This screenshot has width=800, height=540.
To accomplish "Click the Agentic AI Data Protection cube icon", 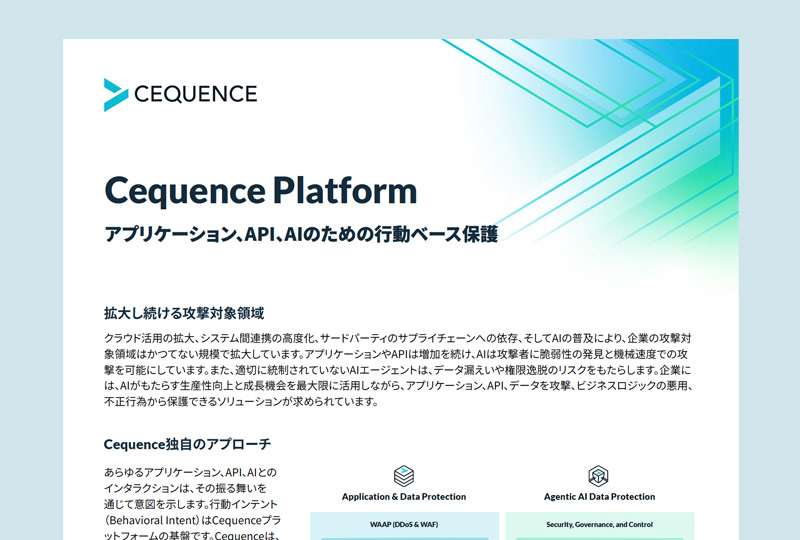I will point(598,476).
